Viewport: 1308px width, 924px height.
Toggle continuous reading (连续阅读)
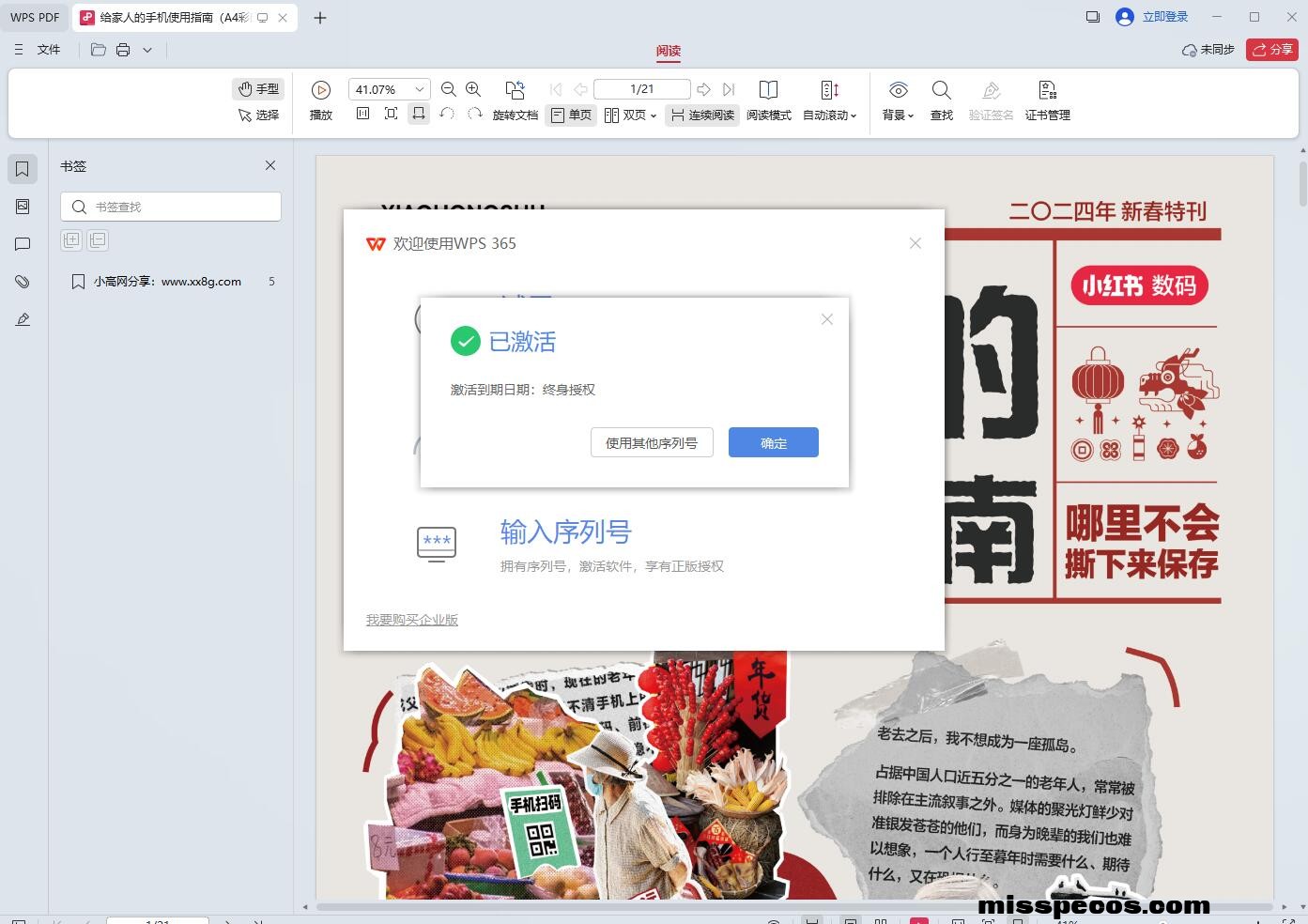702,115
